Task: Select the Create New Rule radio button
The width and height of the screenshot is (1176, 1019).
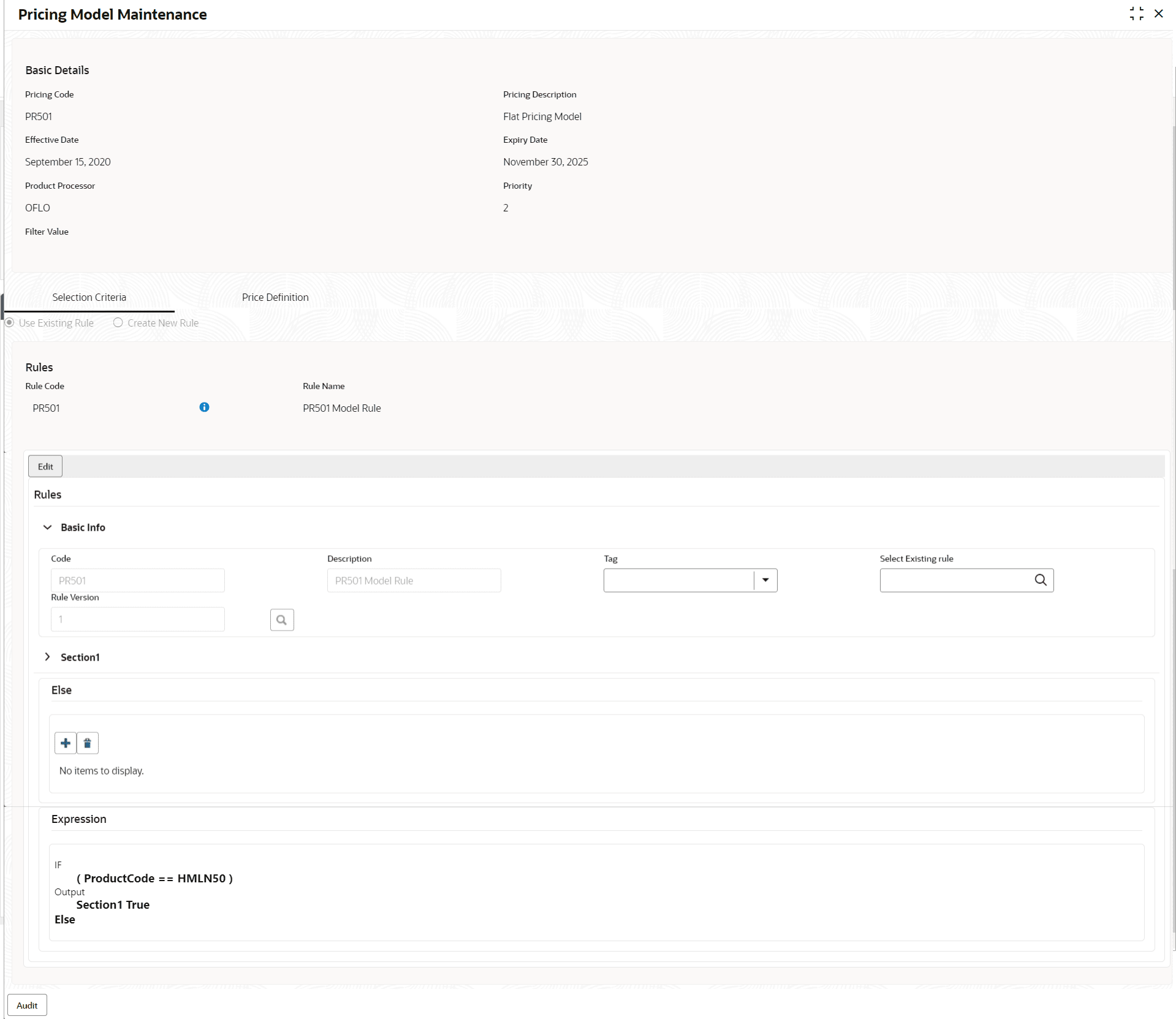Action: [x=118, y=322]
